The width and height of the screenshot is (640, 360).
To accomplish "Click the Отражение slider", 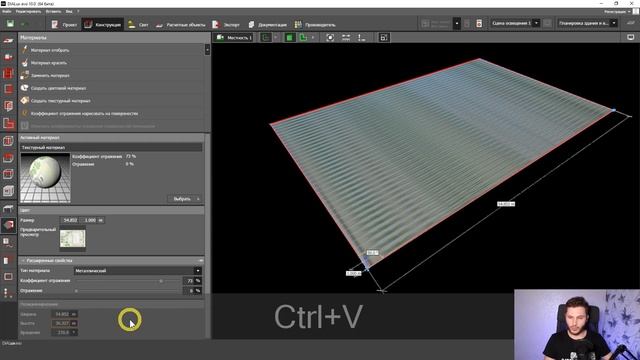I will click(x=129, y=291).
